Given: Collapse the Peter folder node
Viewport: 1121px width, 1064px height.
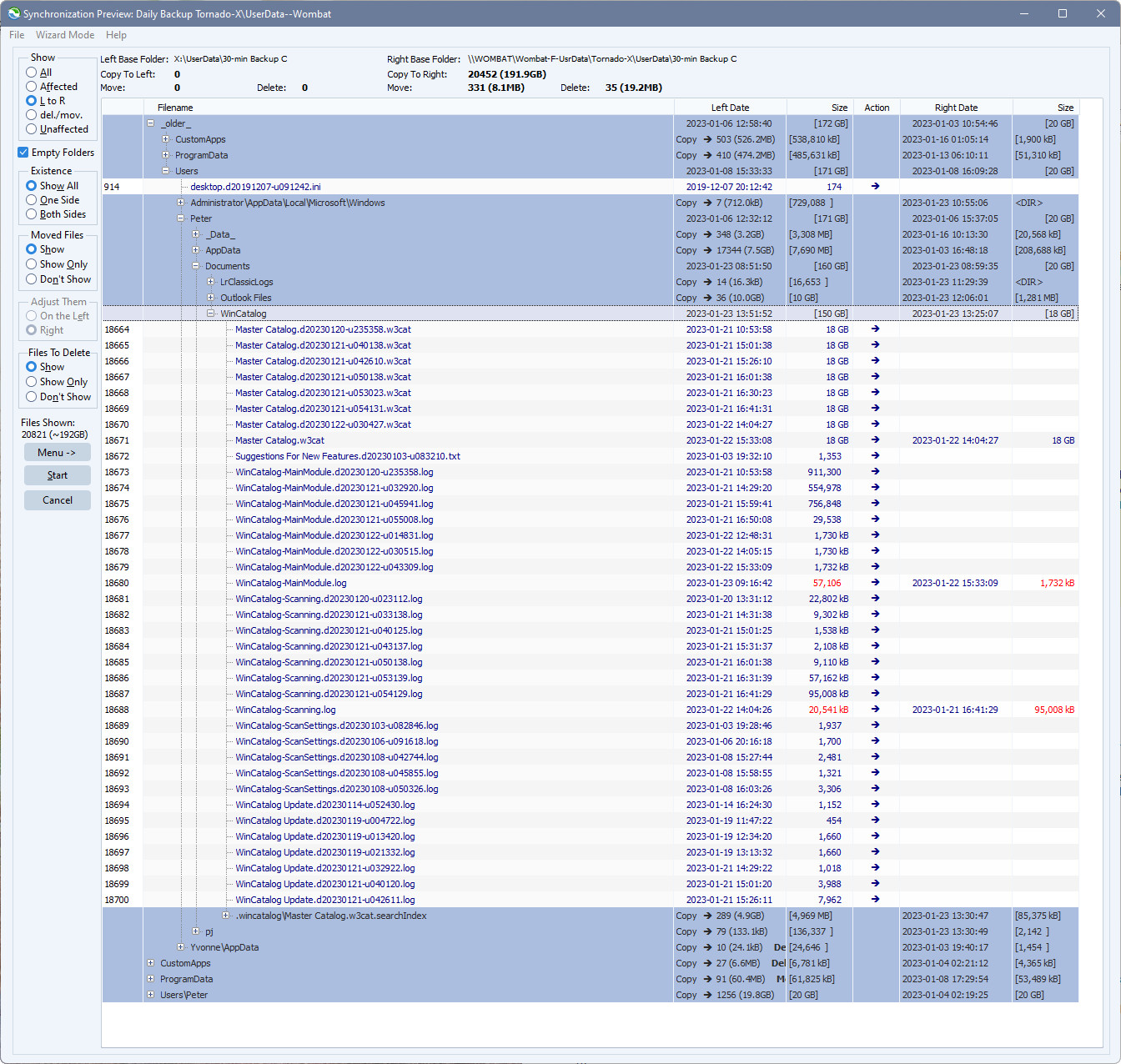Looking at the screenshot, I should [x=181, y=218].
